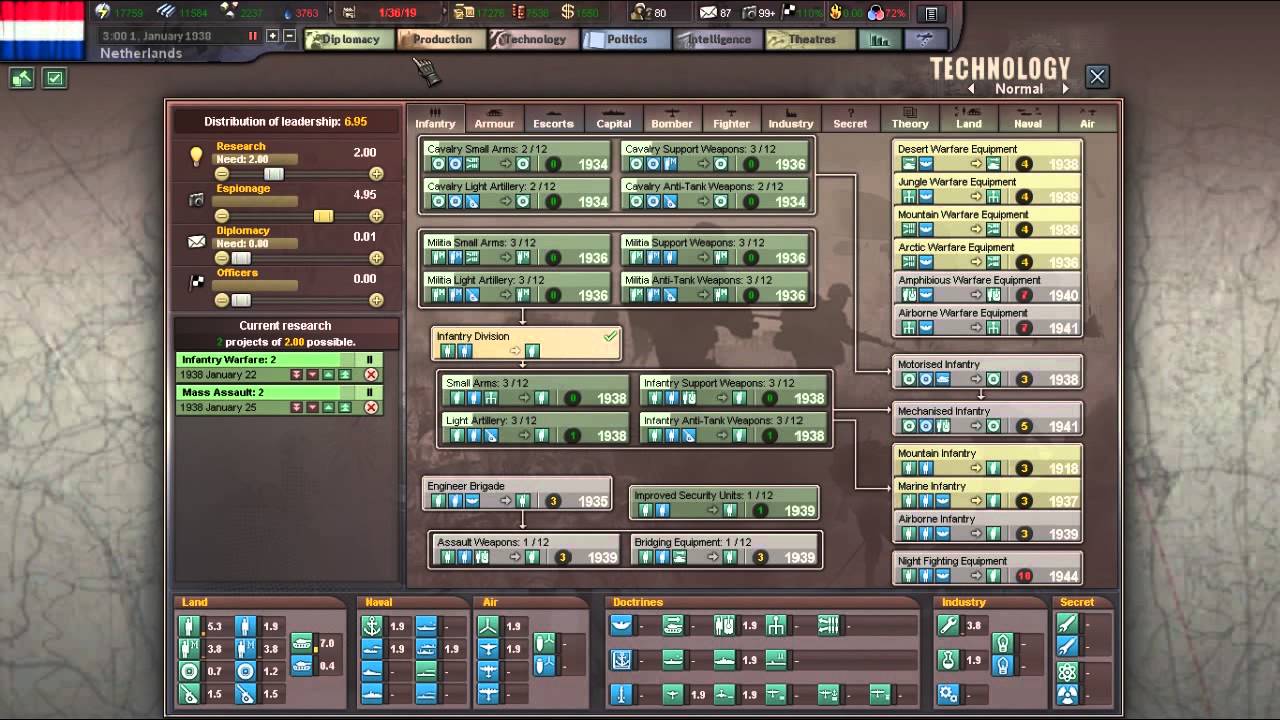Open the main menu icon at top right
The height and width of the screenshot is (720, 1280).
click(931, 14)
